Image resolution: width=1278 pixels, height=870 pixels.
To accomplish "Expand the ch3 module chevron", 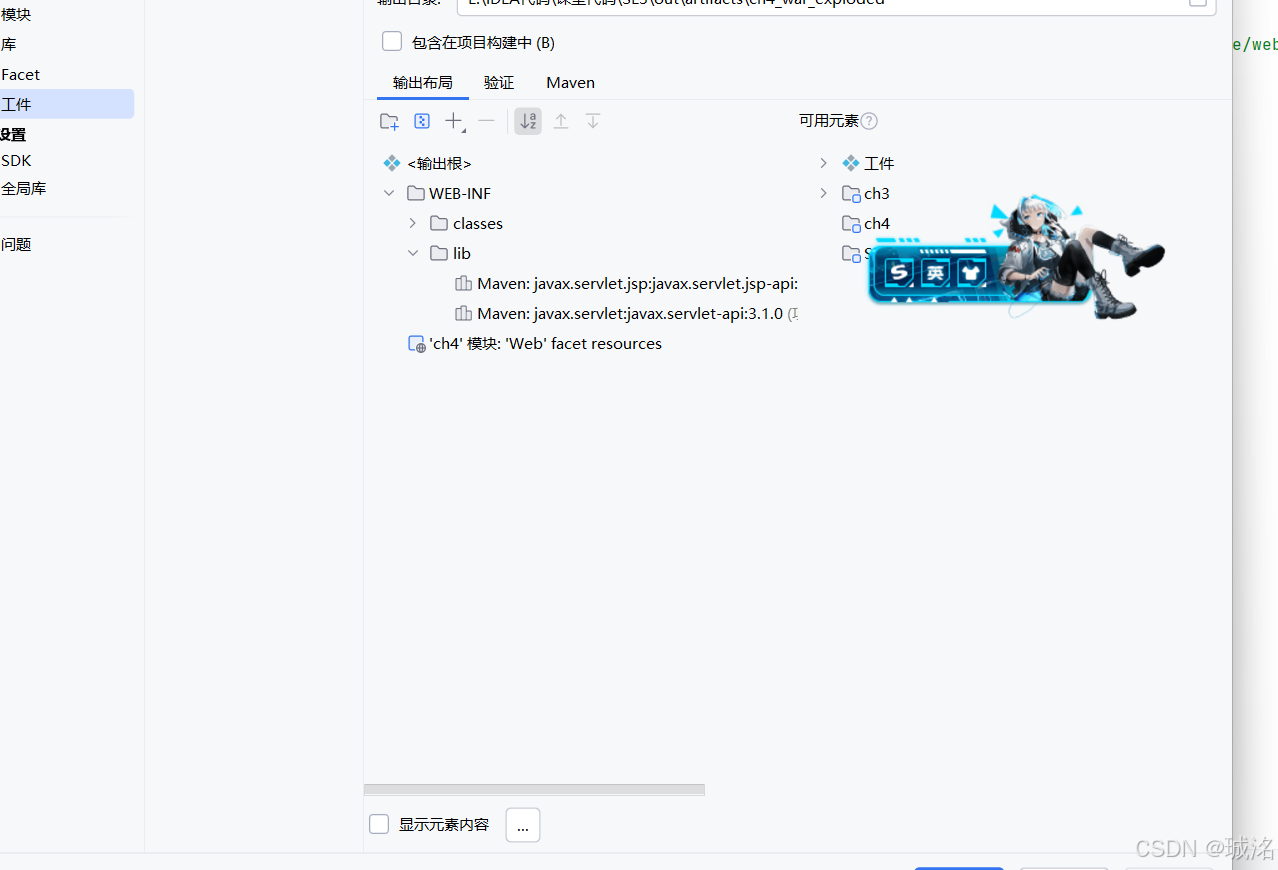I will pyautogui.click(x=824, y=193).
